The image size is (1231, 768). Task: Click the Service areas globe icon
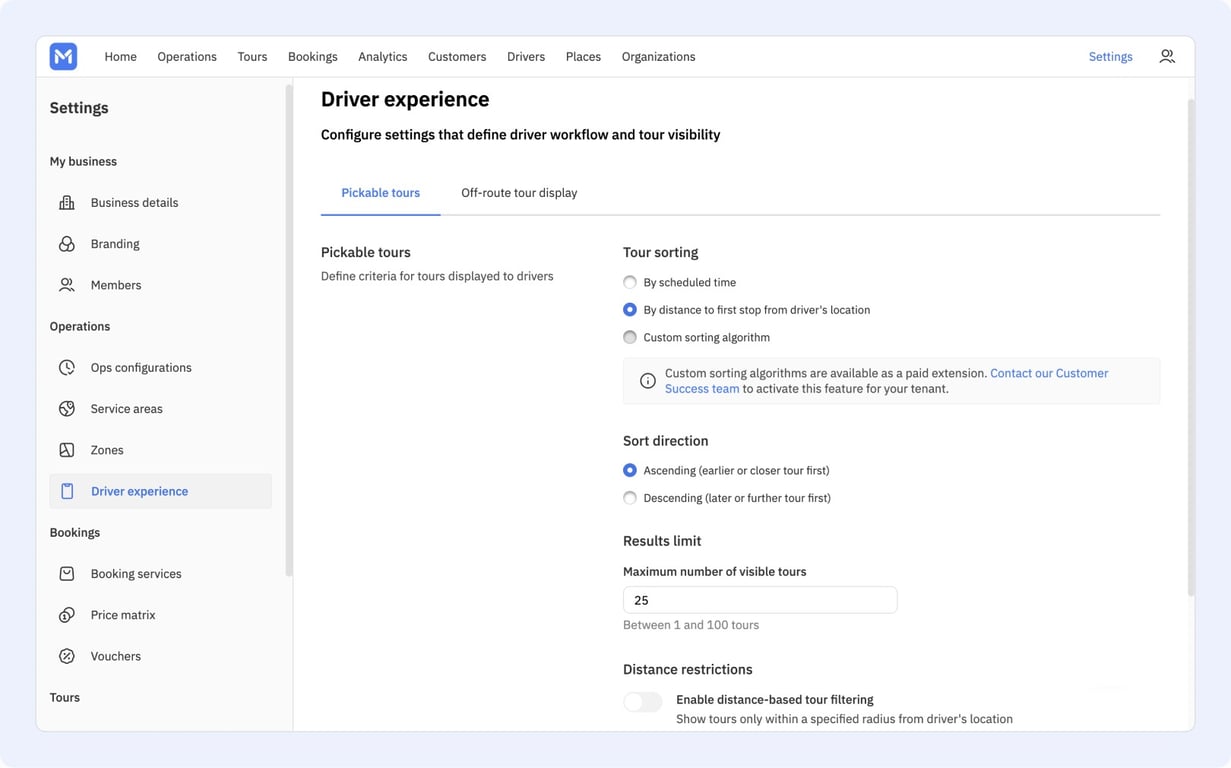tap(67, 408)
